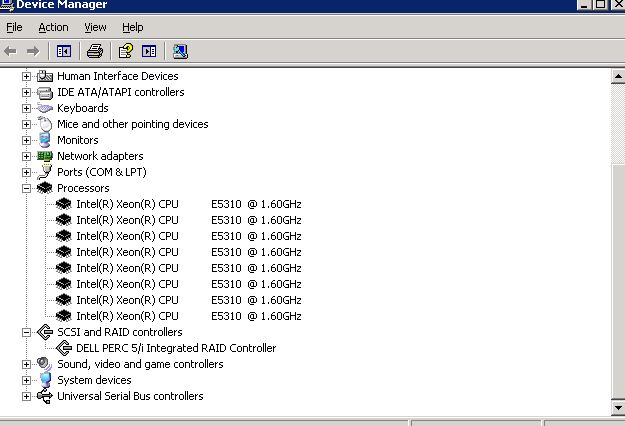Open the Properties toolbar icon
The width and height of the screenshot is (625, 426).
click(126, 51)
